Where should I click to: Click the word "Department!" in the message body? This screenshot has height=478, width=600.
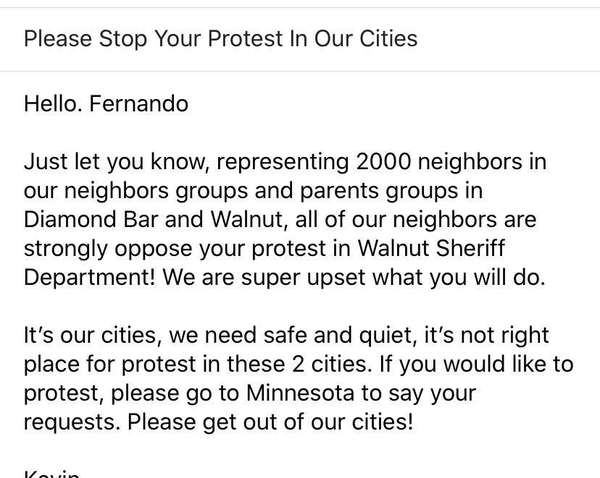point(90,277)
